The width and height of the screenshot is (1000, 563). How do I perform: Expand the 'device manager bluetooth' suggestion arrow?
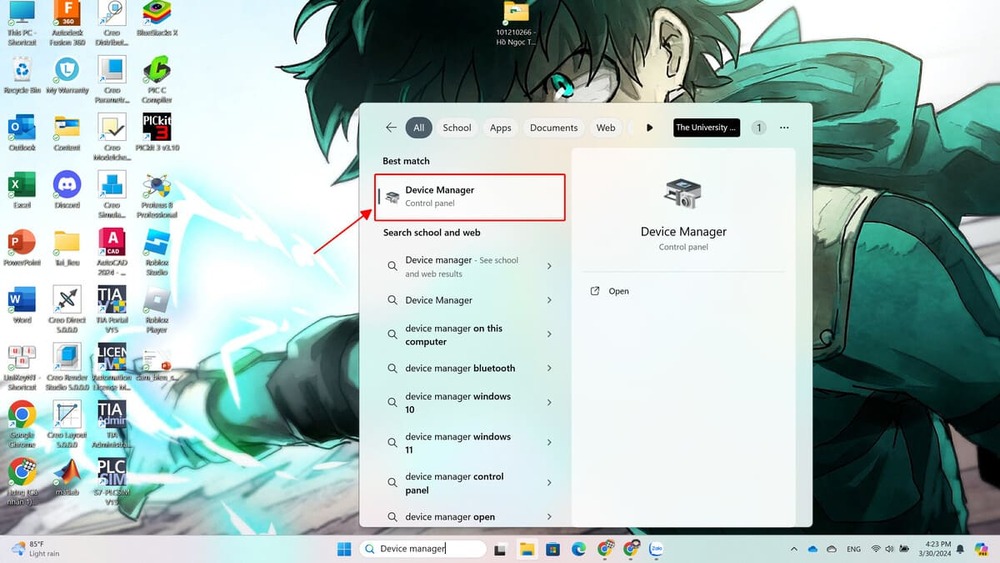549,368
